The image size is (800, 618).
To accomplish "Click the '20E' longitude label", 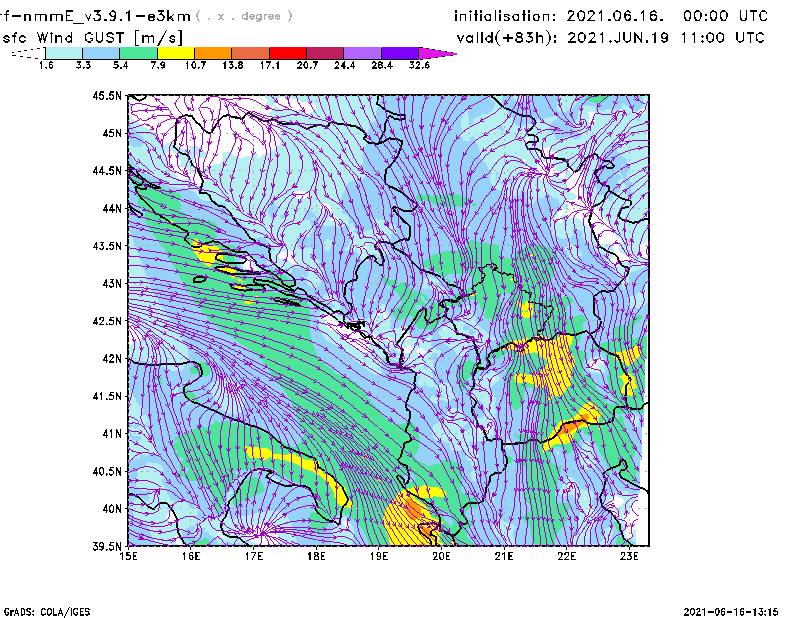I will [441, 556].
